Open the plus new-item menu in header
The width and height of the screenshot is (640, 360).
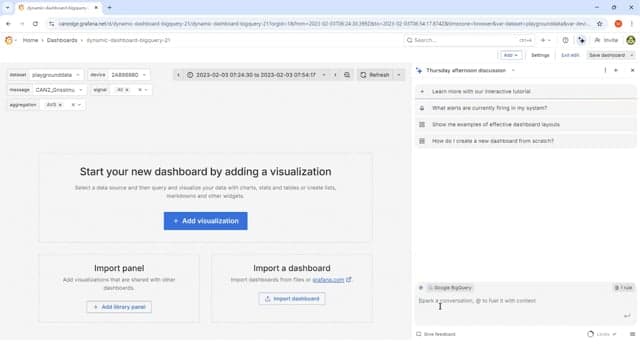(545, 40)
